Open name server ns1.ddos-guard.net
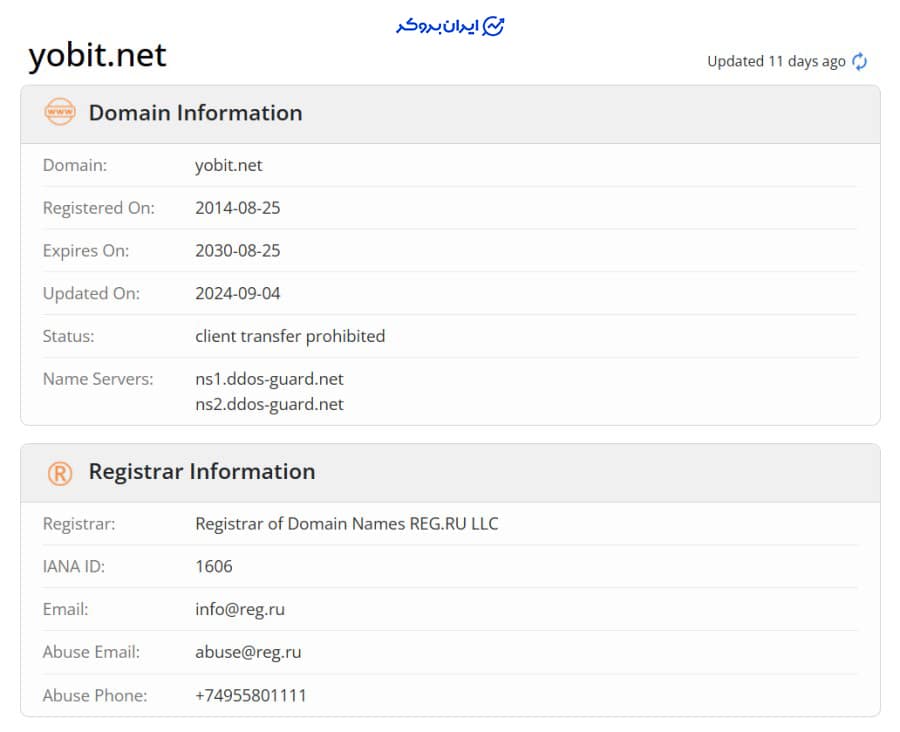Screen dimensions: 900x732 point(269,379)
